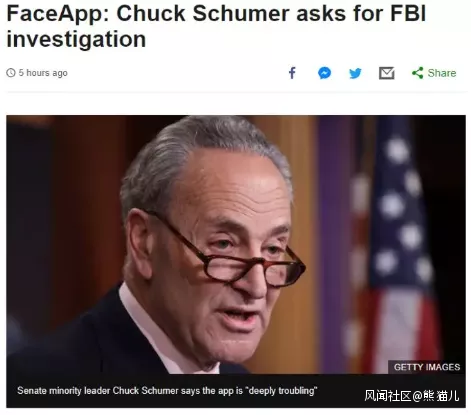
Task: Click 'Chuck Schumer asks for FBI' headline text
Action: coord(271,14)
